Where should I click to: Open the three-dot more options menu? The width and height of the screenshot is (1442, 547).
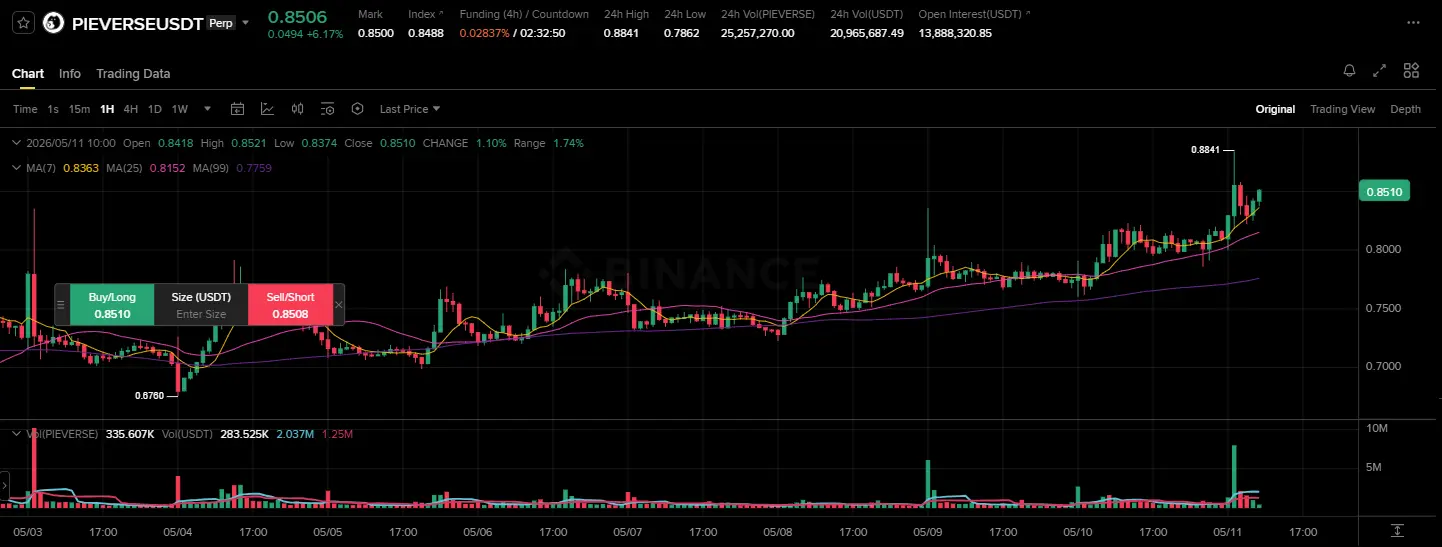pos(1412,22)
